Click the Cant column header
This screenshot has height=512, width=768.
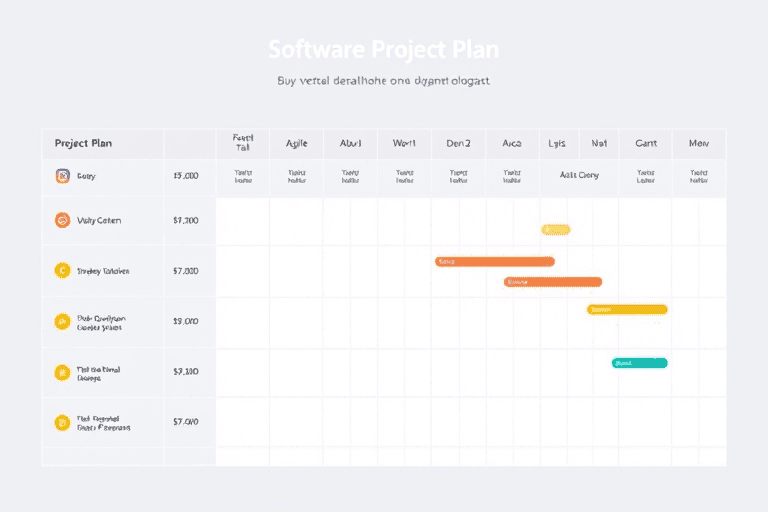(646, 143)
